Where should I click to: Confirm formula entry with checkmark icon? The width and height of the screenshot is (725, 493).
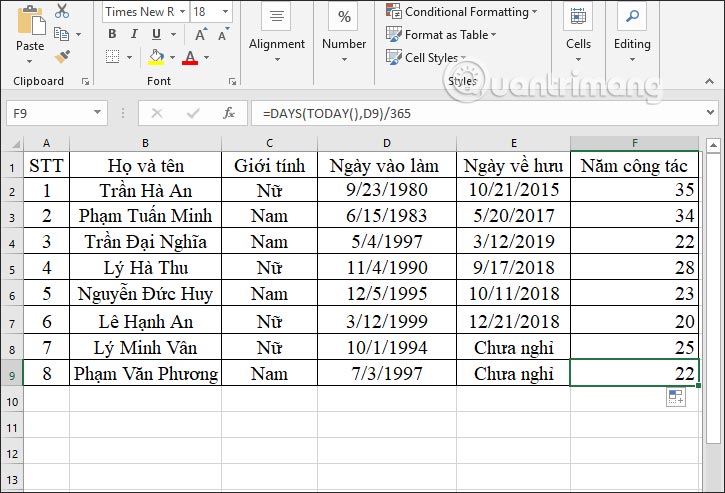click(x=193, y=113)
